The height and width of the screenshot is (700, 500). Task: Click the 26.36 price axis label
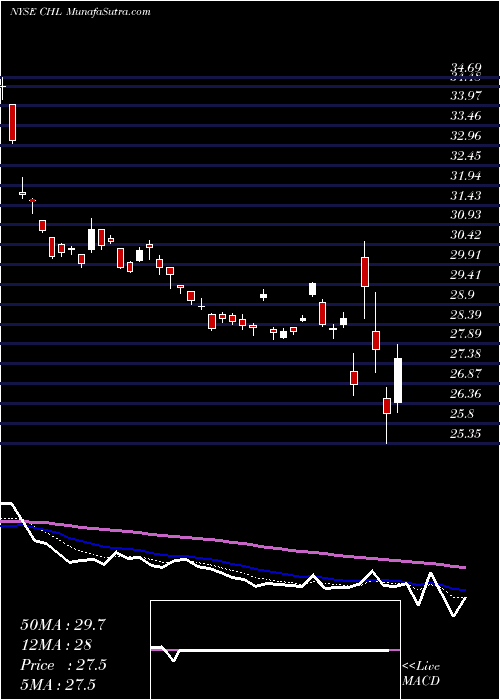466,394
